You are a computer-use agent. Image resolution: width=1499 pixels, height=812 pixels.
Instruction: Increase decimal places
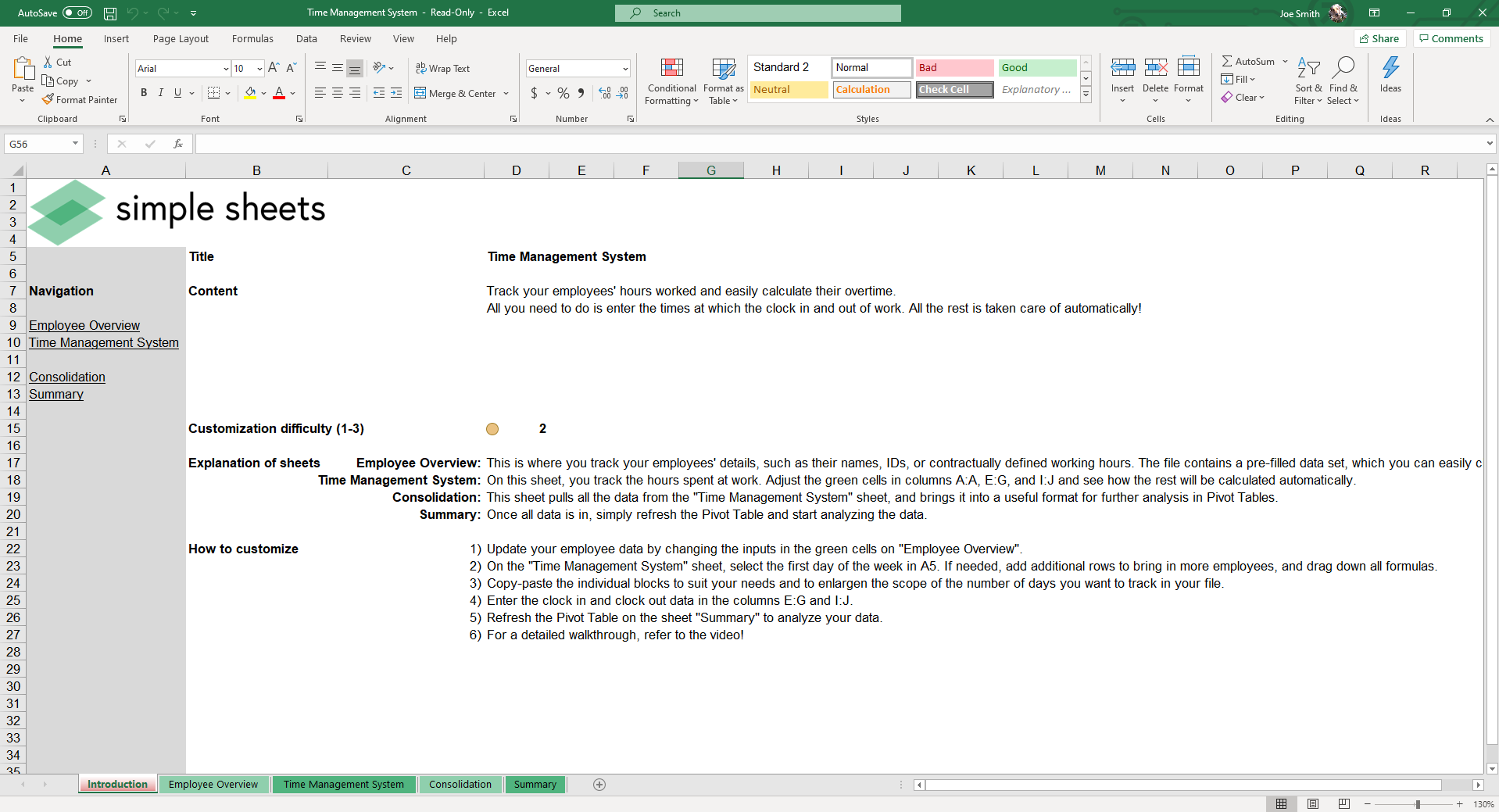click(x=605, y=93)
